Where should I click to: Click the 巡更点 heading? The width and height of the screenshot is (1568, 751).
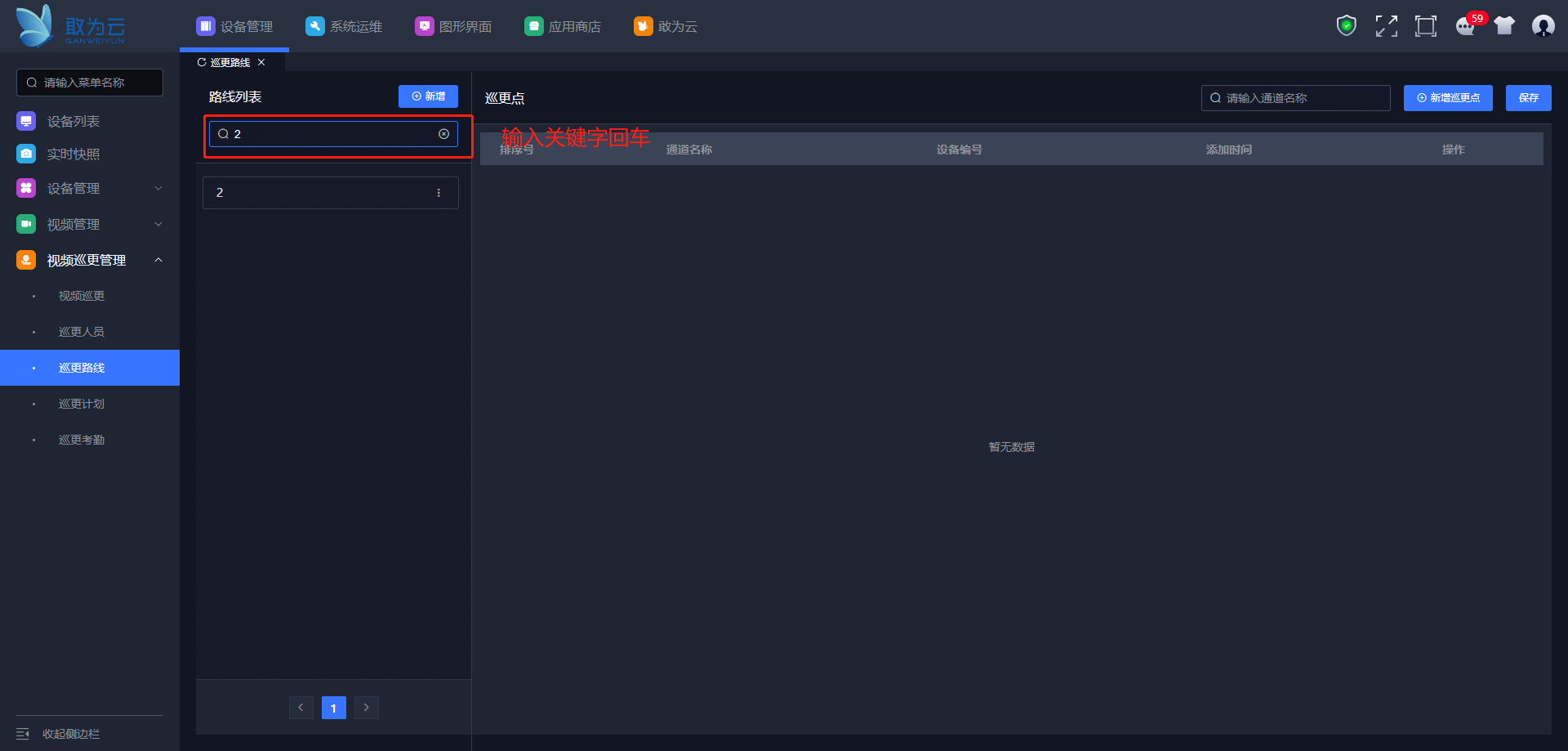(505, 98)
